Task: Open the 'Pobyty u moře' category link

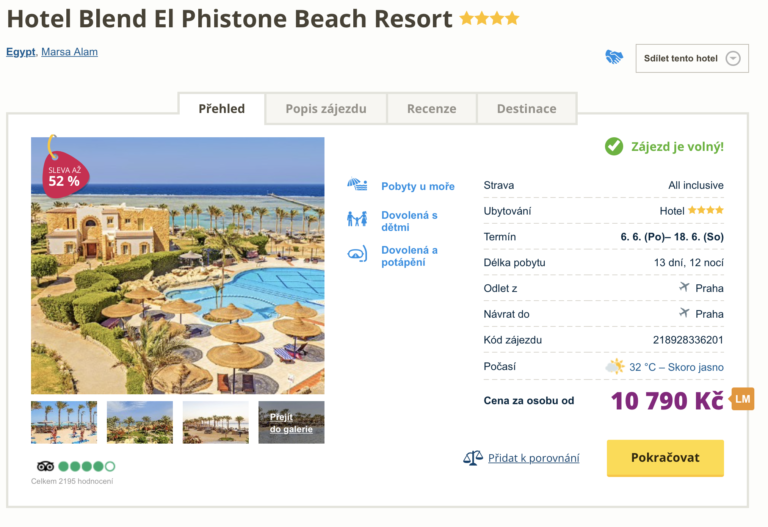Action: [418, 186]
